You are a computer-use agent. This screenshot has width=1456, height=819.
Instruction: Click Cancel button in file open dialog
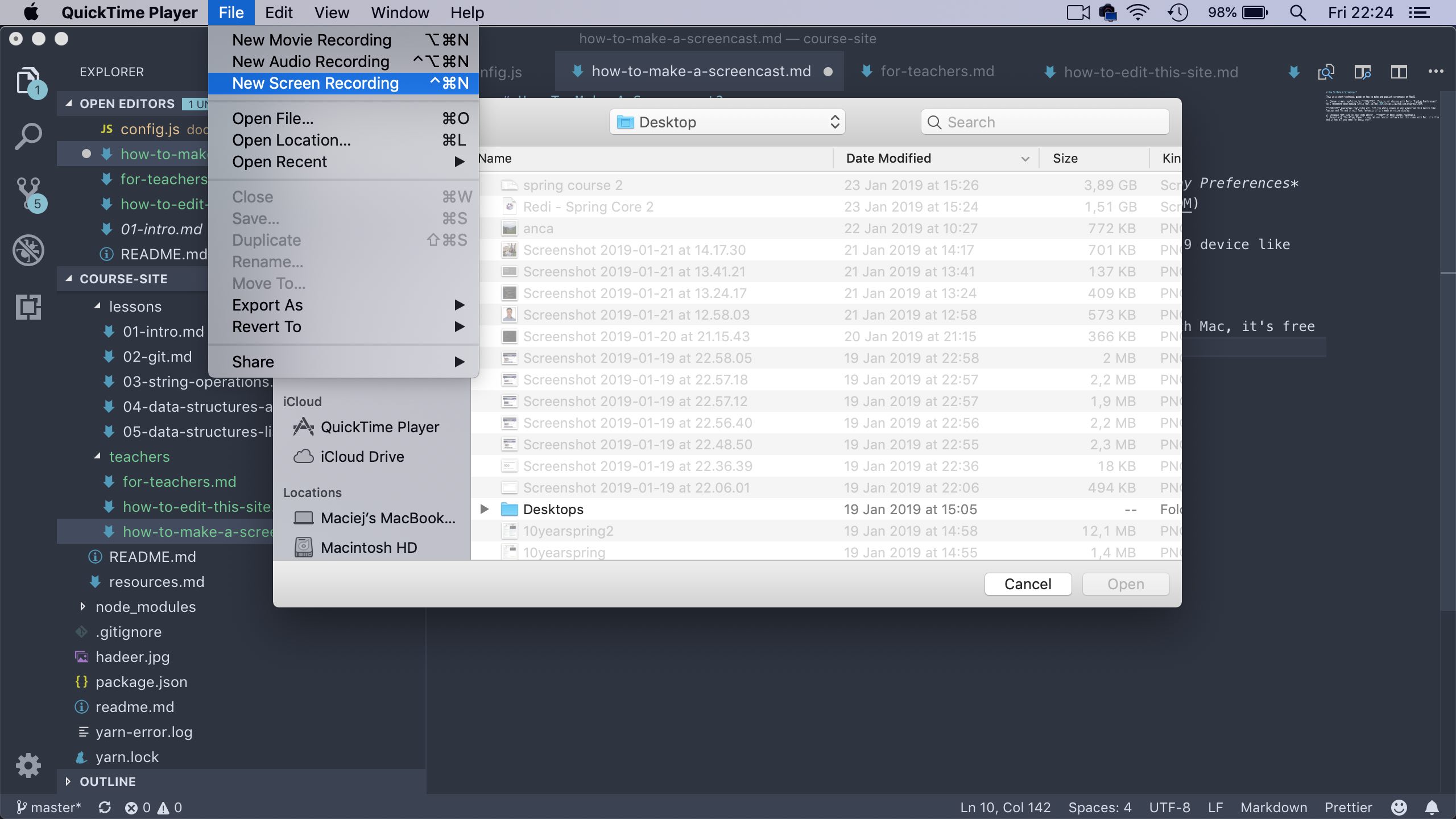tap(1028, 584)
